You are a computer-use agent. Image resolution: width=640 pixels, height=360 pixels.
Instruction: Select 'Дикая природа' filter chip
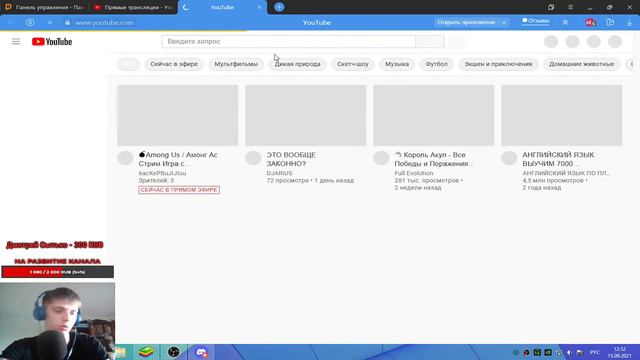coord(298,64)
